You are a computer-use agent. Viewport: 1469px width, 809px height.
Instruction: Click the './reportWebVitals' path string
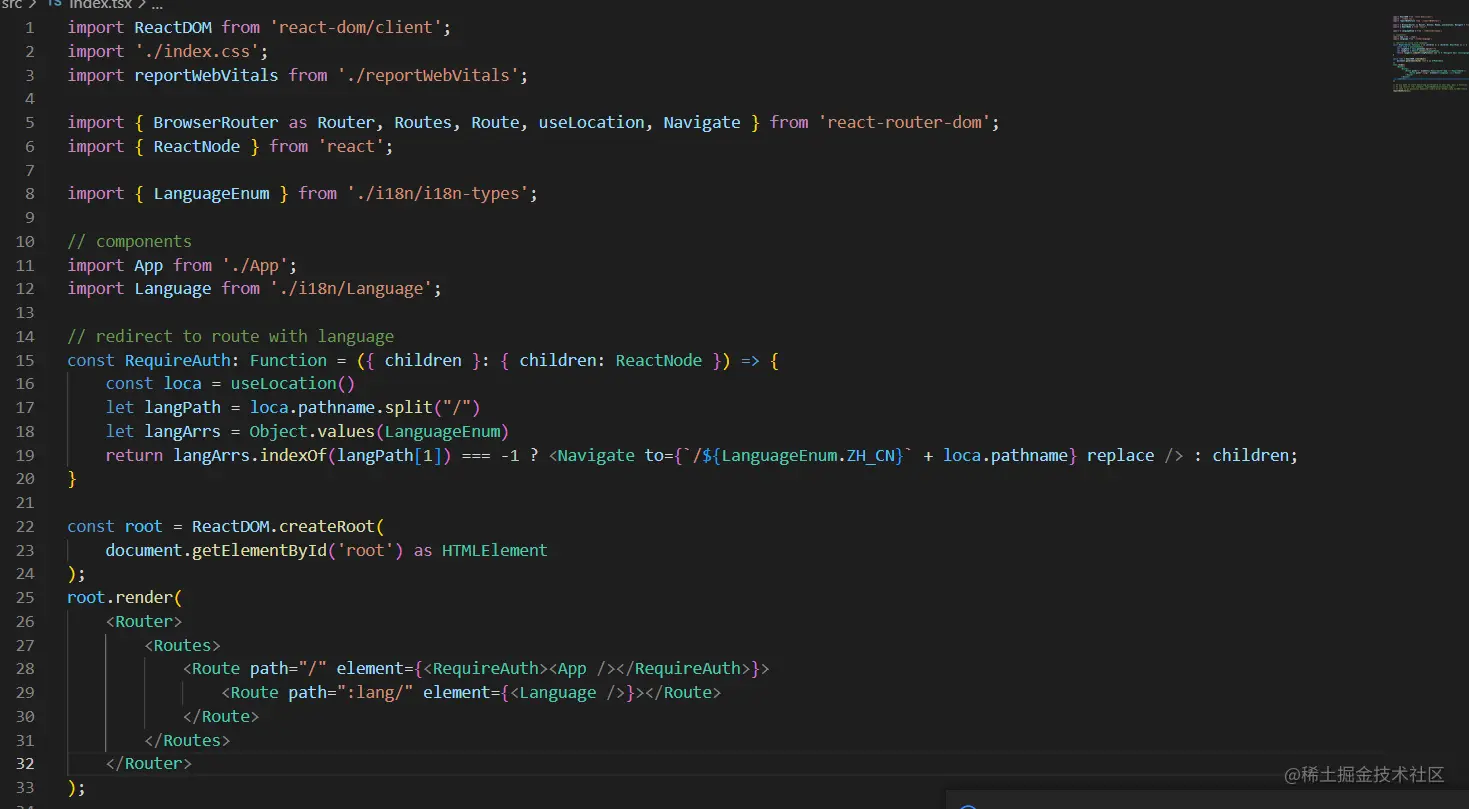pos(428,75)
